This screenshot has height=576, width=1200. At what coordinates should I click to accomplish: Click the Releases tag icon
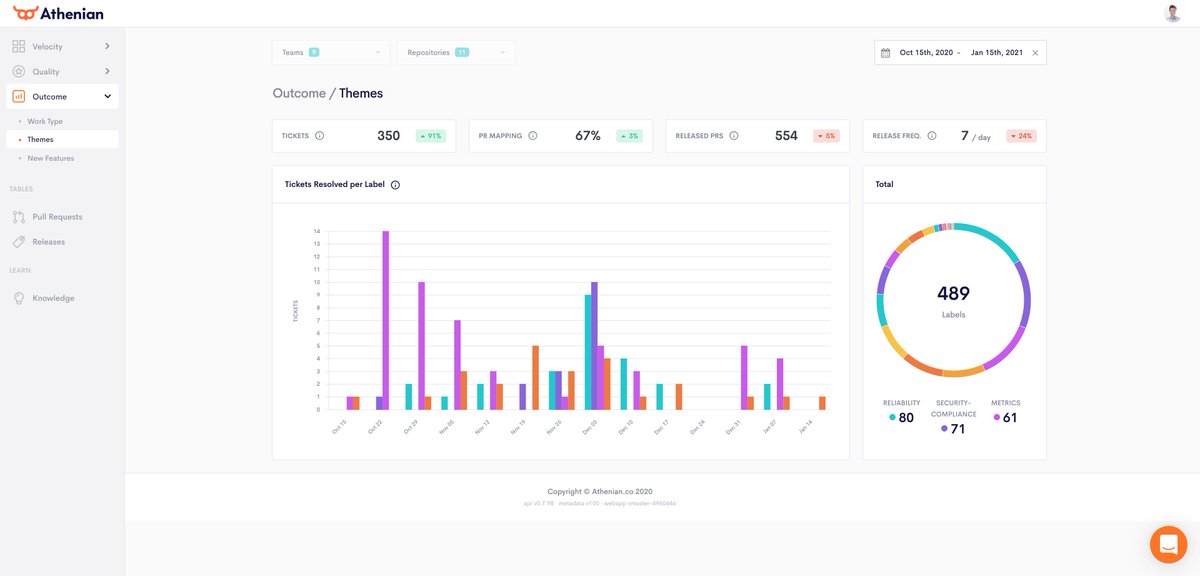19,242
